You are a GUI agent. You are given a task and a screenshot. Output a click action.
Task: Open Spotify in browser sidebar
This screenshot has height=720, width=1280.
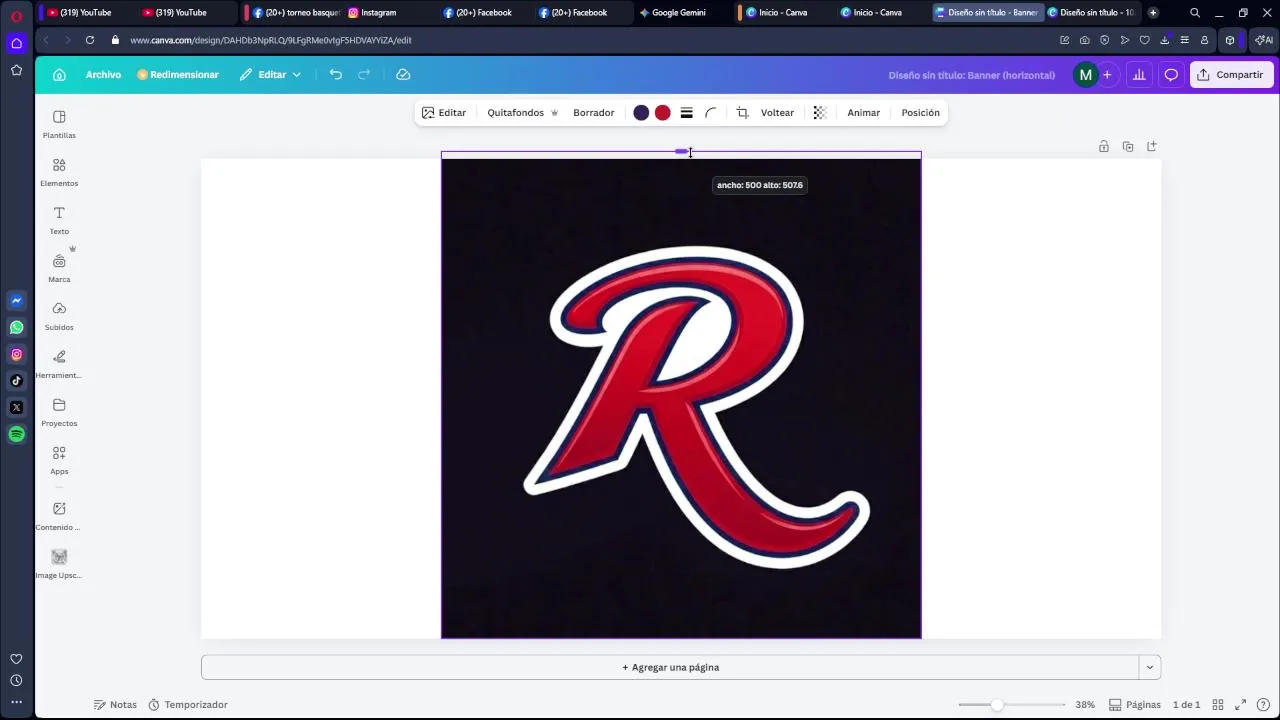click(17, 434)
